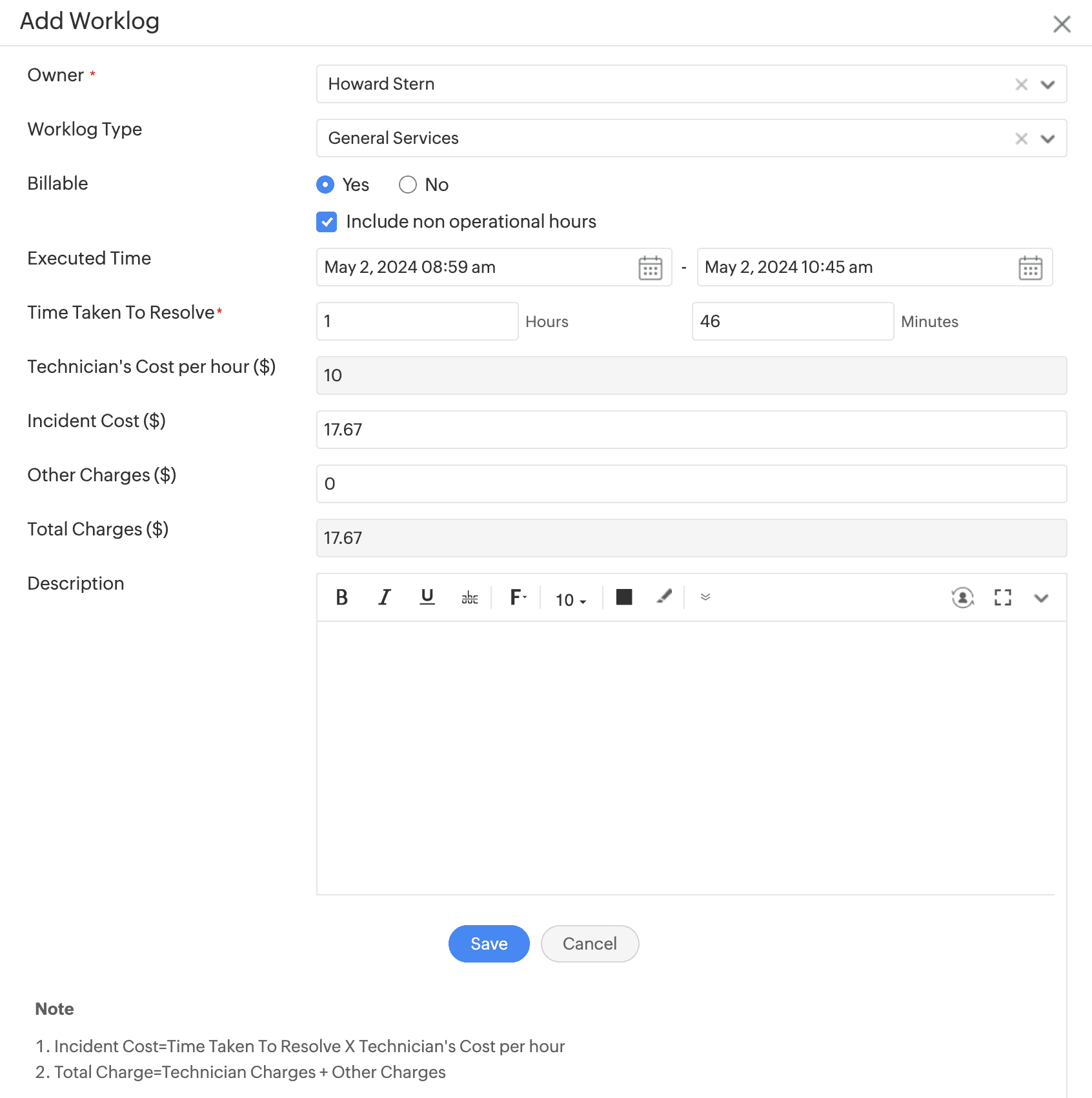Image resolution: width=1092 pixels, height=1098 pixels.
Task: Click the mention user icon in editor
Action: coord(962,598)
